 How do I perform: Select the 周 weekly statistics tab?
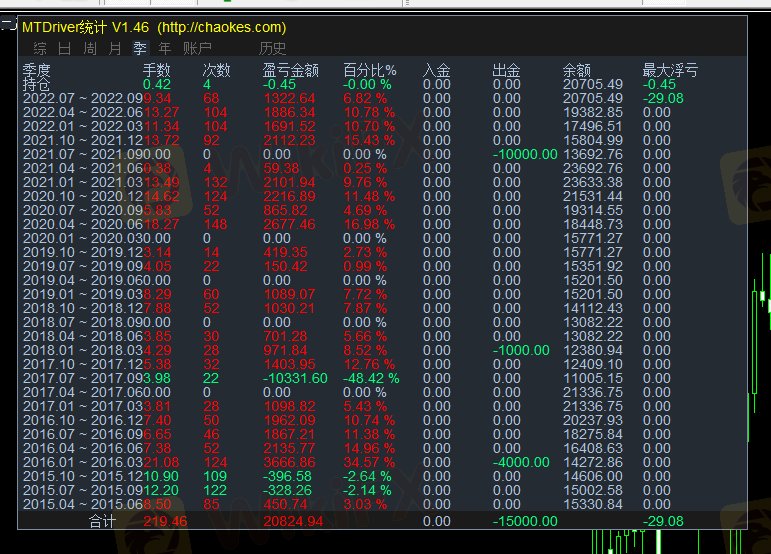(90, 48)
